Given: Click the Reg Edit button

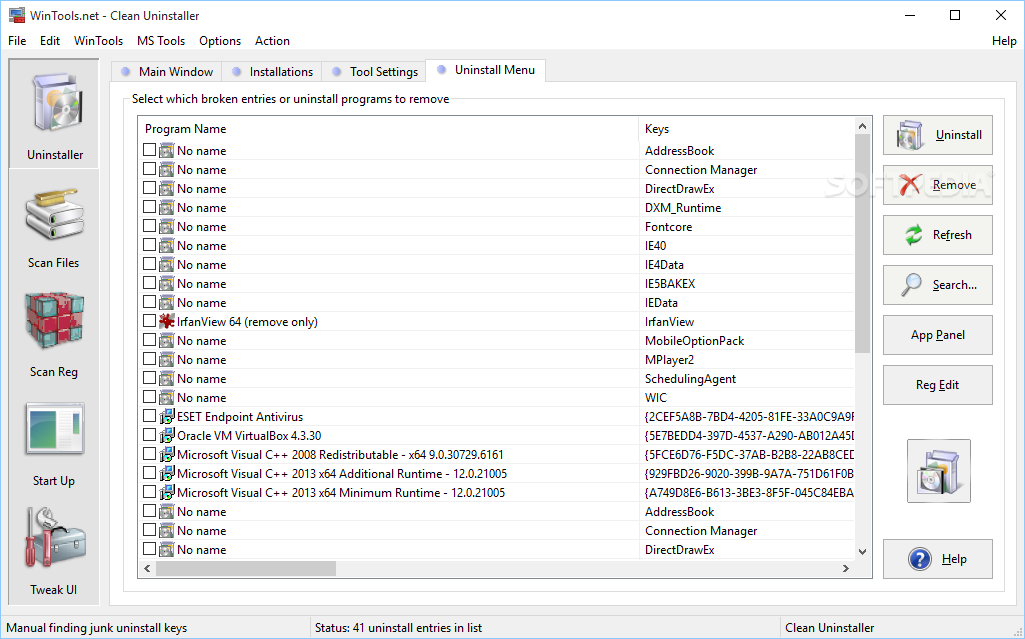Looking at the screenshot, I should tap(937, 385).
